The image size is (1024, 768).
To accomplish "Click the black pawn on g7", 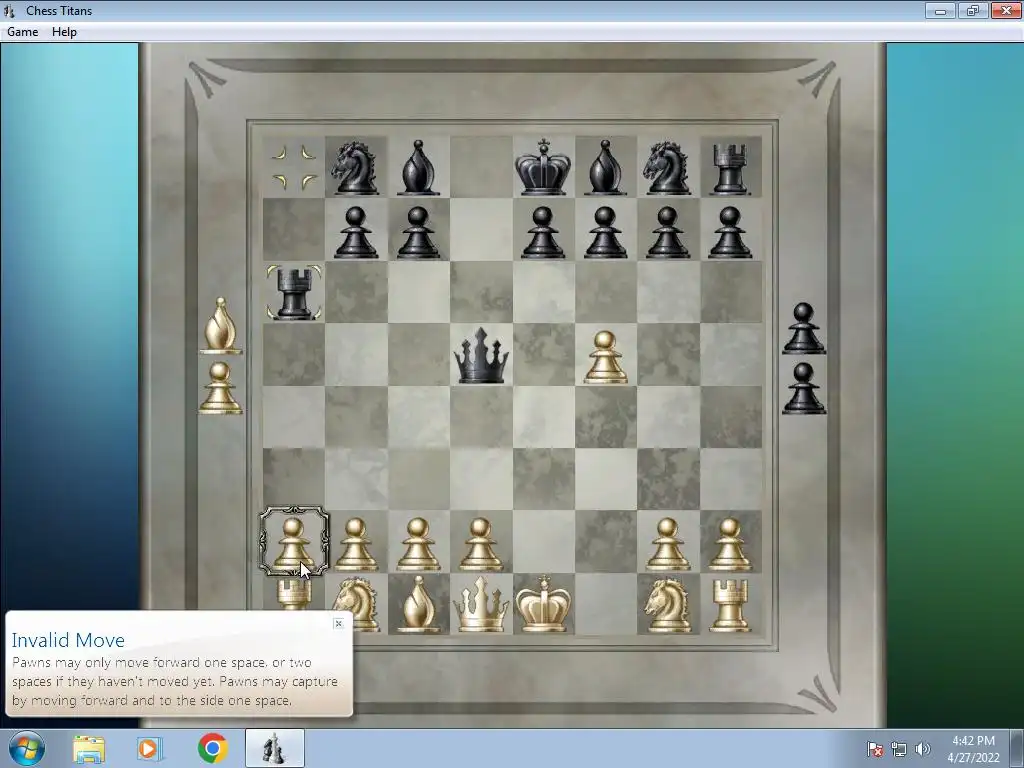I will pyautogui.click(x=667, y=232).
